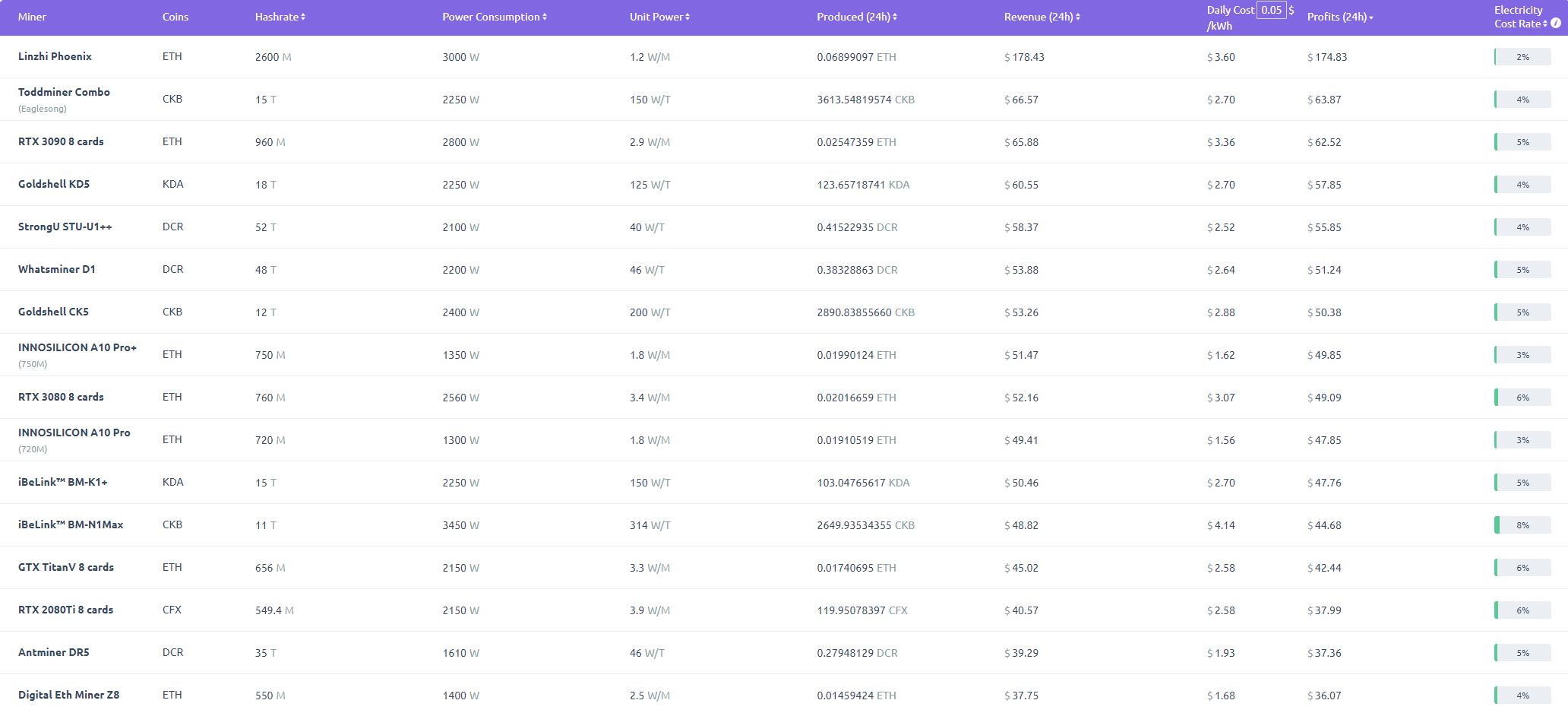Open the StrongU STU-U1++ miner link
Viewport: 1568px width, 713px height.
coord(65,227)
